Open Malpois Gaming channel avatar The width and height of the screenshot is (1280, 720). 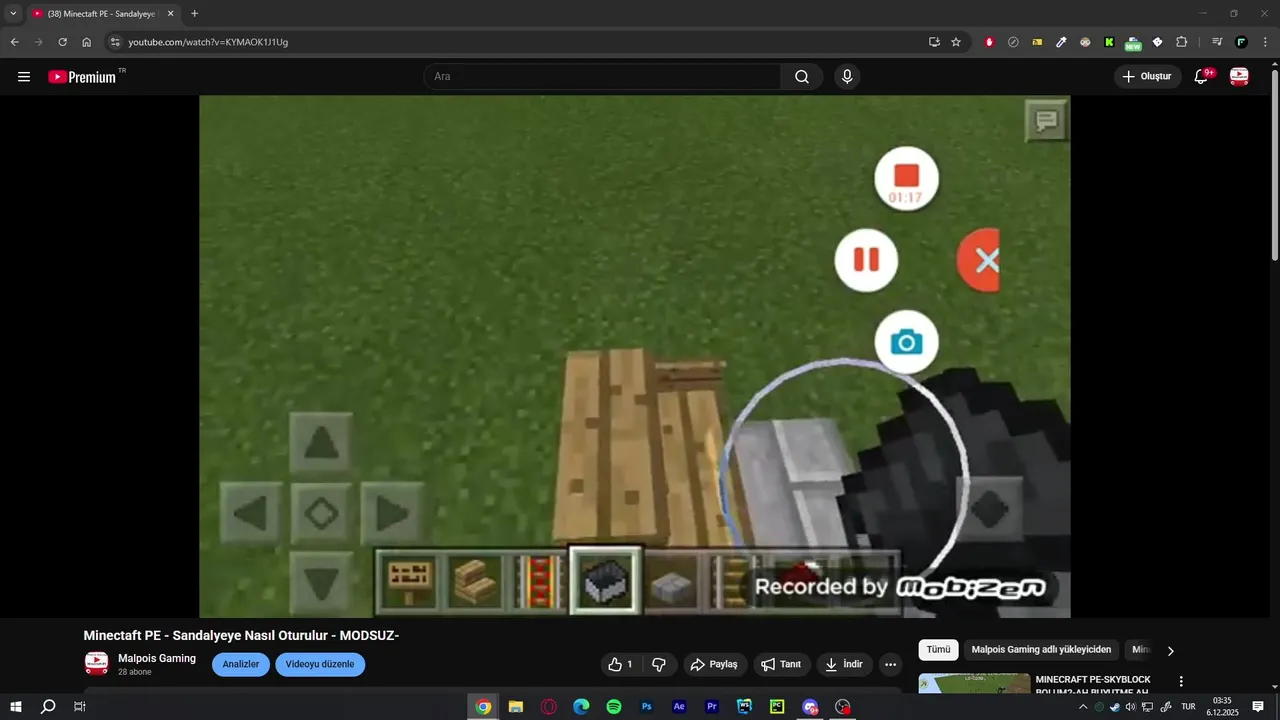click(96, 664)
